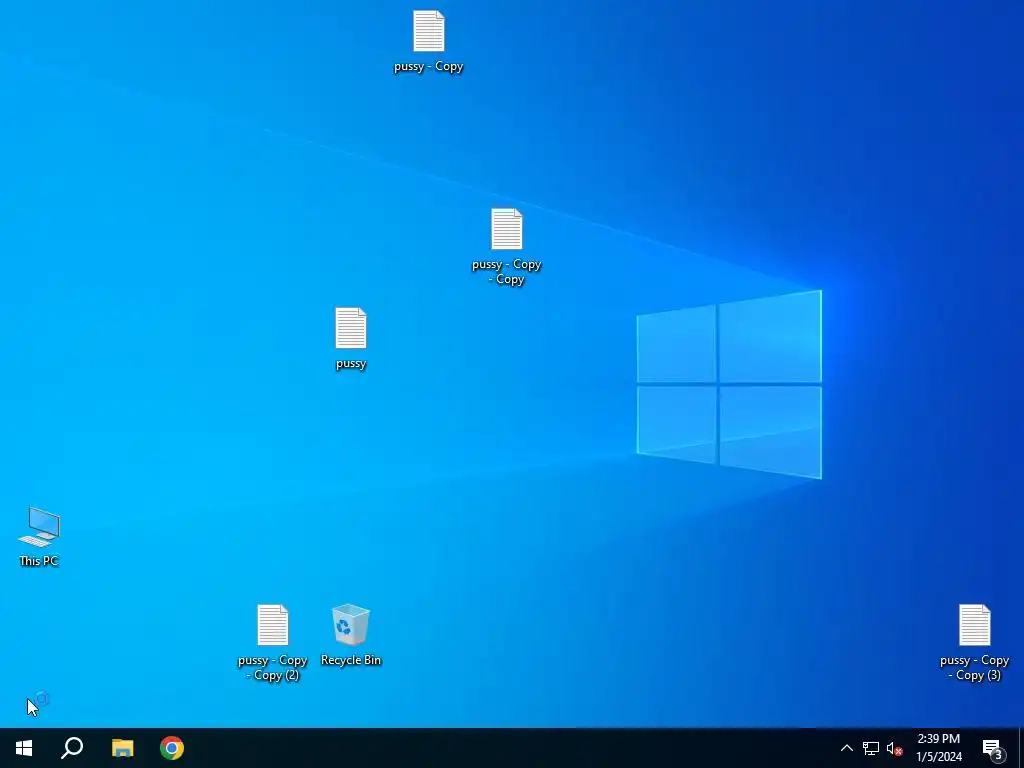Open the Windows Start menu
The image size is (1024, 768).
point(24,748)
